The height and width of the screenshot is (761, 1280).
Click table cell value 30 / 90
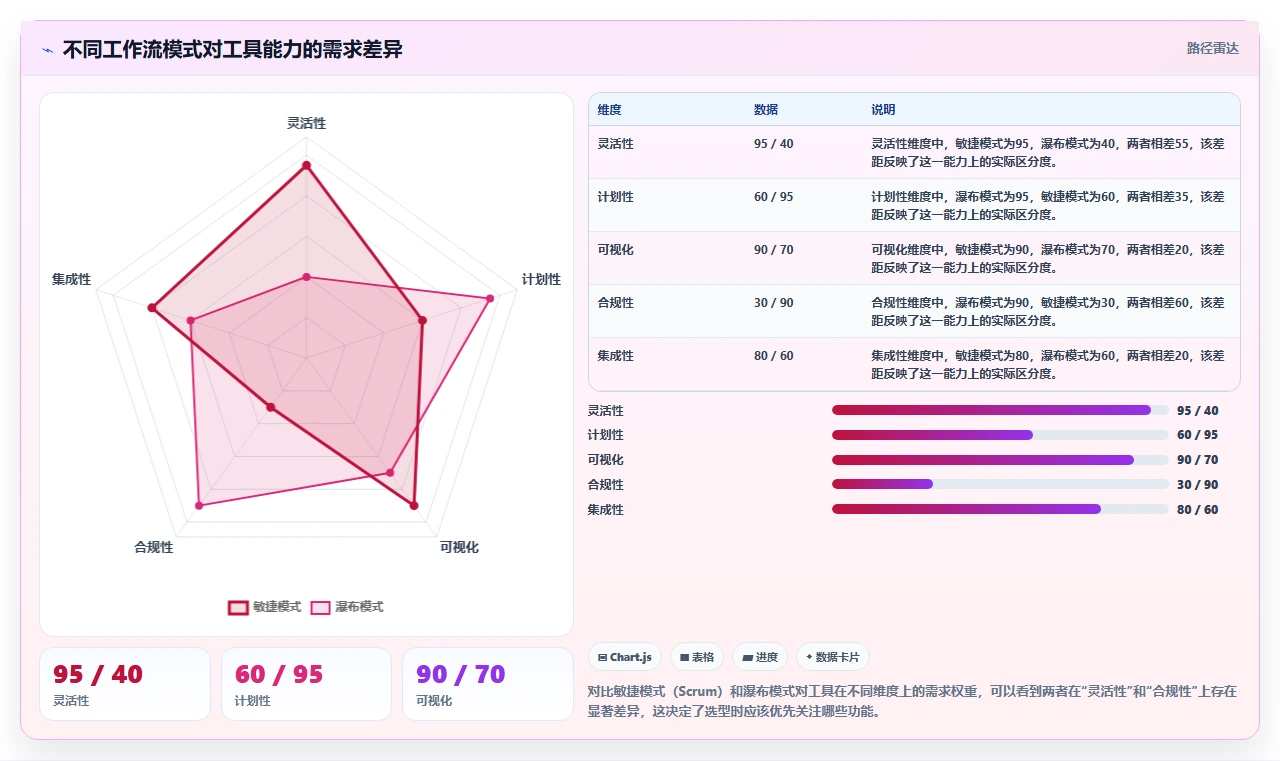(774, 303)
